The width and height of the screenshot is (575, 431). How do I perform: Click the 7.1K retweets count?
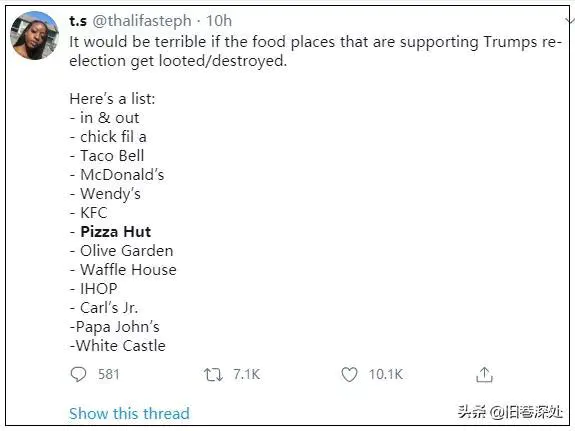[x=246, y=375]
